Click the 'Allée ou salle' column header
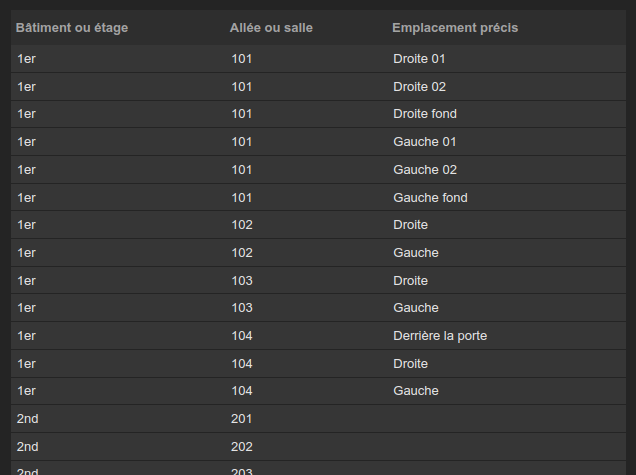Screen dimensions: 636x475 [271, 28]
